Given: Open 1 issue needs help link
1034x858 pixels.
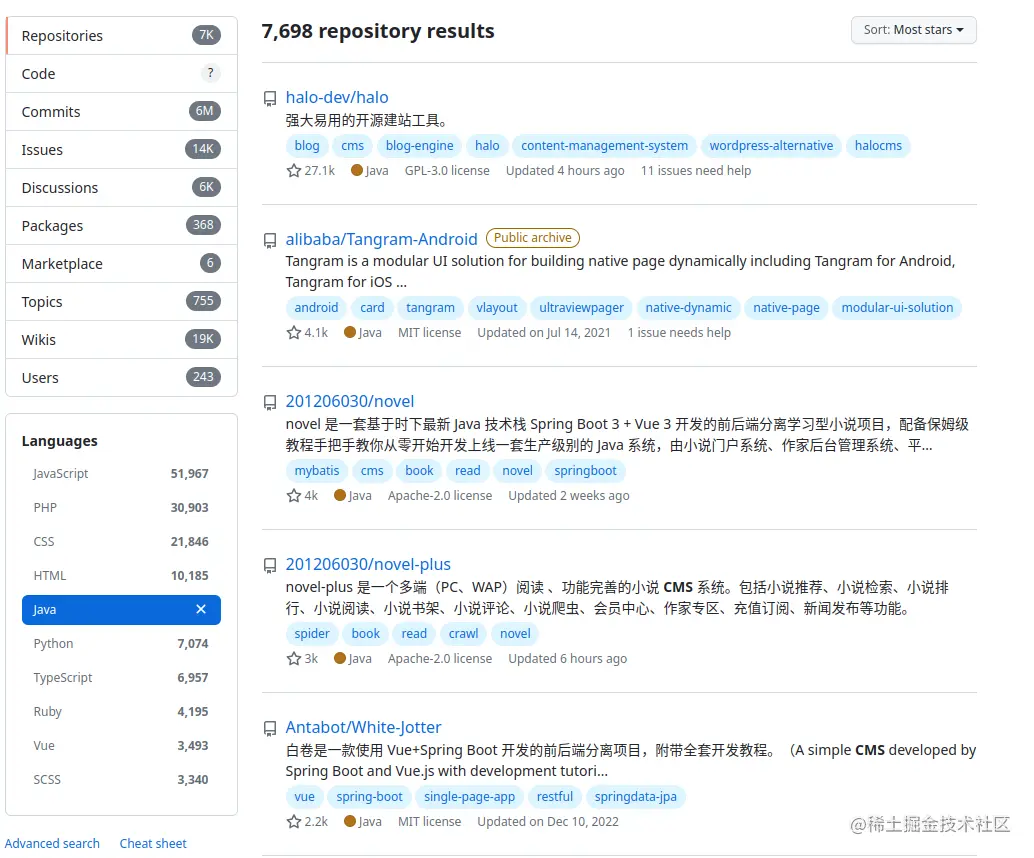Looking at the screenshot, I should tap(679, 333).
